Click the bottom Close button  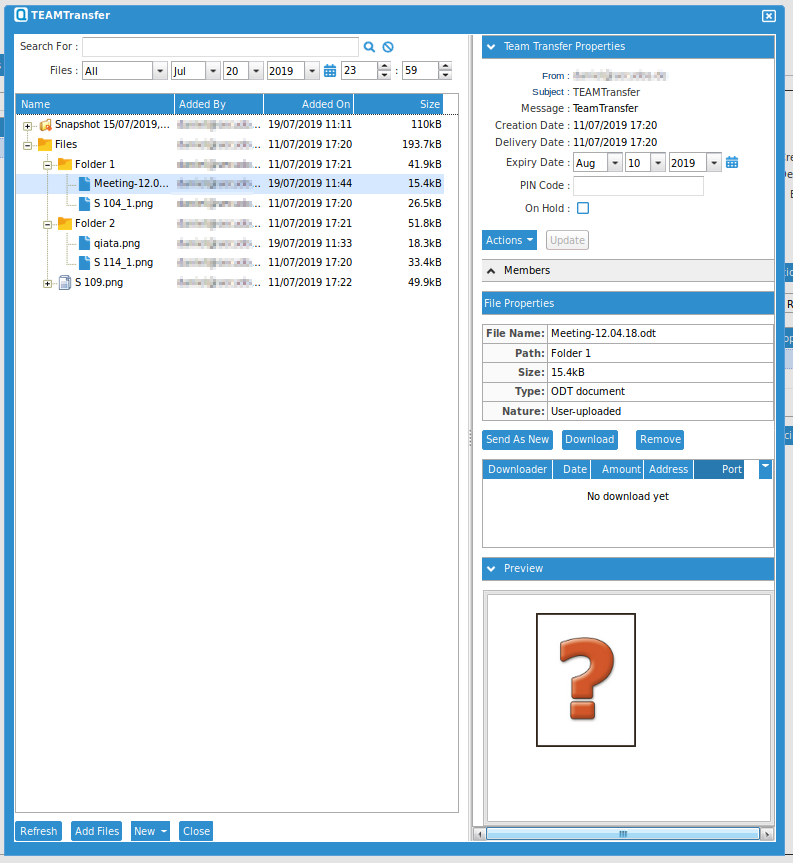pos(196,831)
